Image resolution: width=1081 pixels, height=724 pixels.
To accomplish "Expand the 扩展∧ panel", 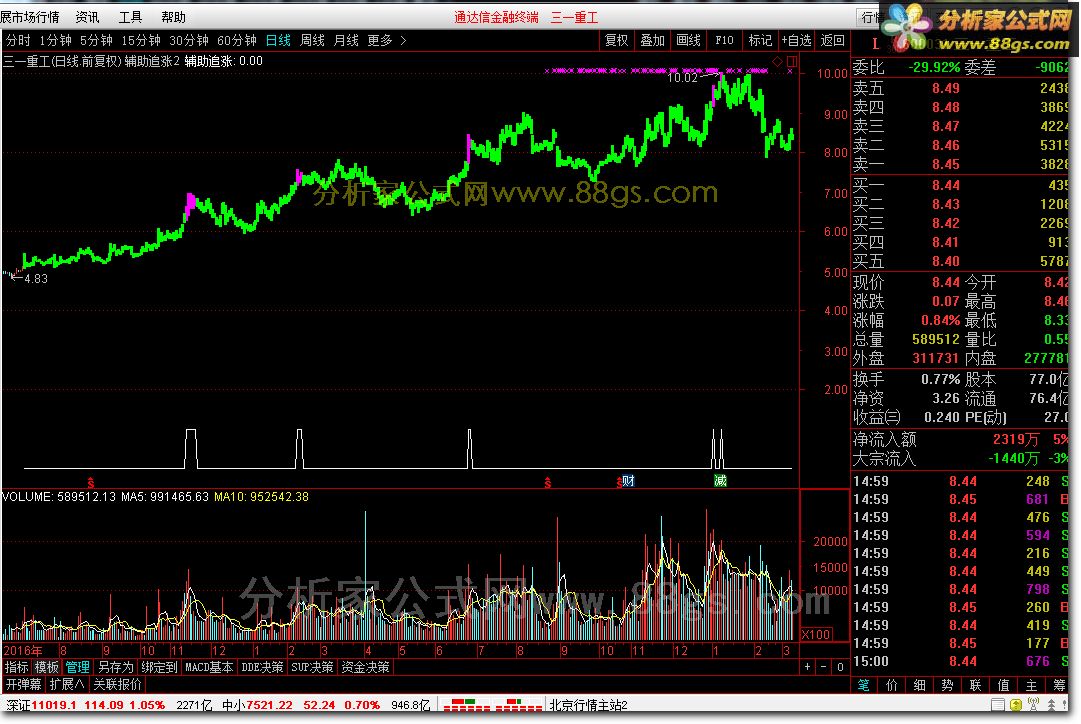I will (x=67, y=684).
